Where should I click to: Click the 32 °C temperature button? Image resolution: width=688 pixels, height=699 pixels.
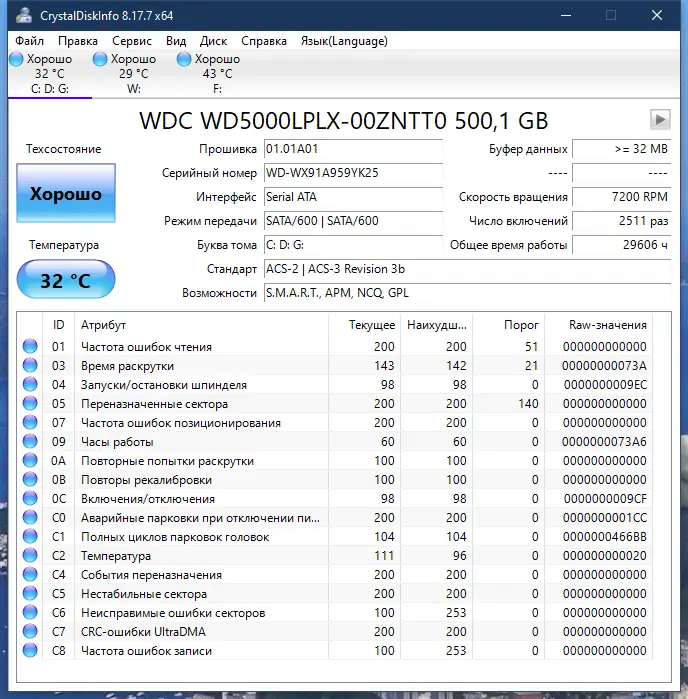(x=66, y=280)
